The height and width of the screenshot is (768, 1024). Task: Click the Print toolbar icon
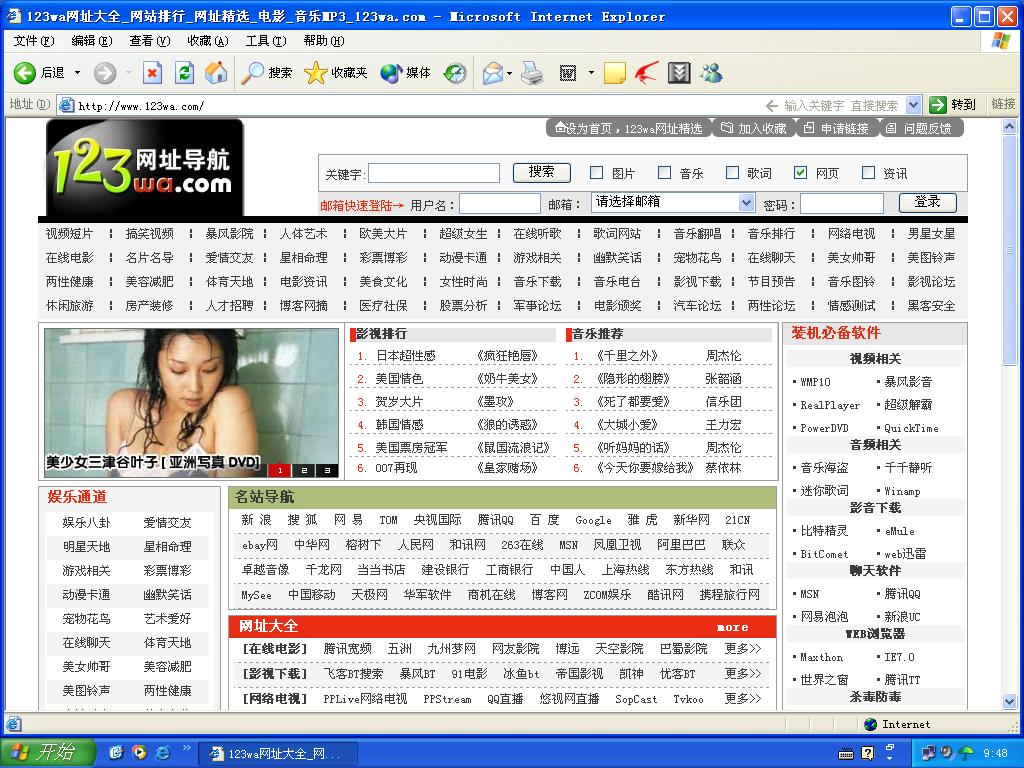click(x=532, y=72)
